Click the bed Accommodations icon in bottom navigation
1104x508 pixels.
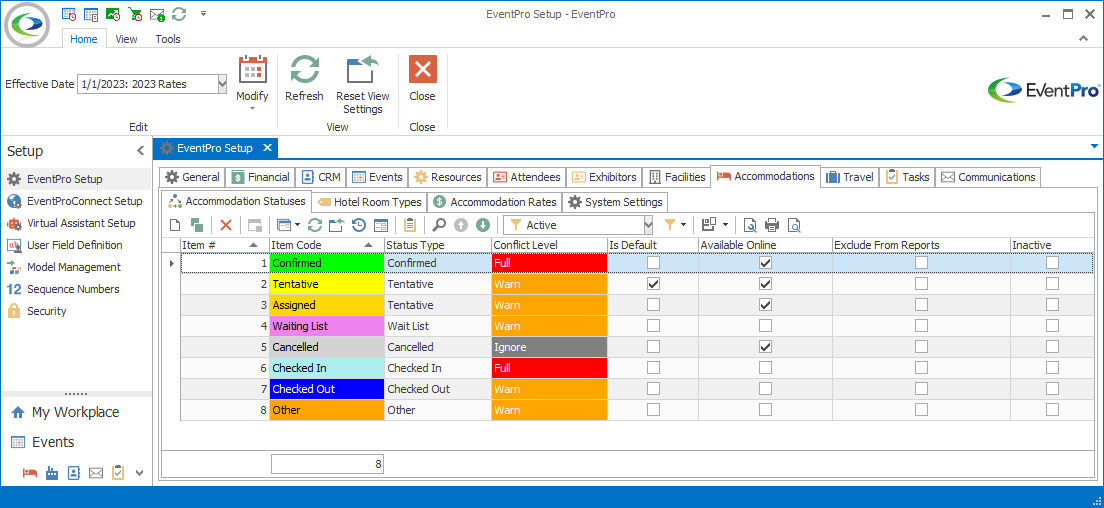tap(30, 473)
